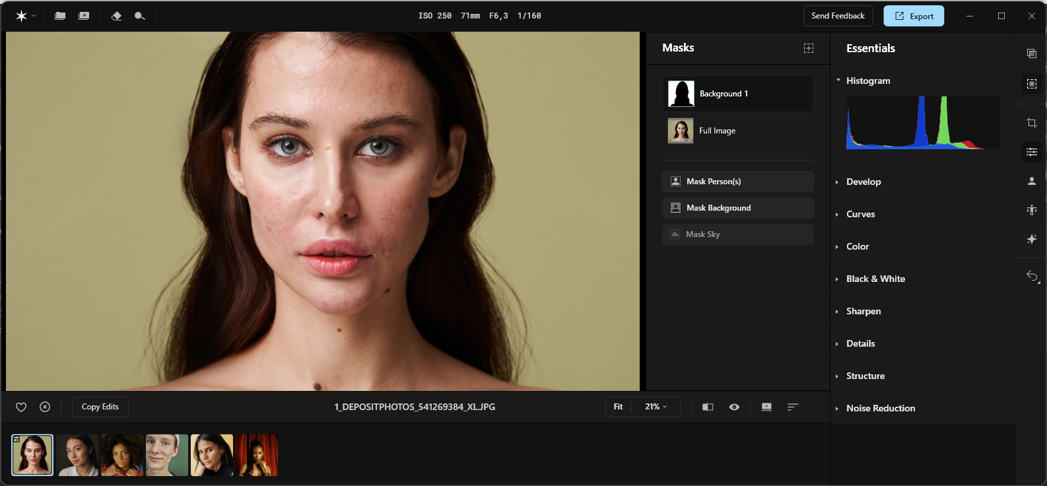
Task: Click the file name 1_DEPOSITPHOTOS_541269384_XL.JPG
Action: coord(415,407)
